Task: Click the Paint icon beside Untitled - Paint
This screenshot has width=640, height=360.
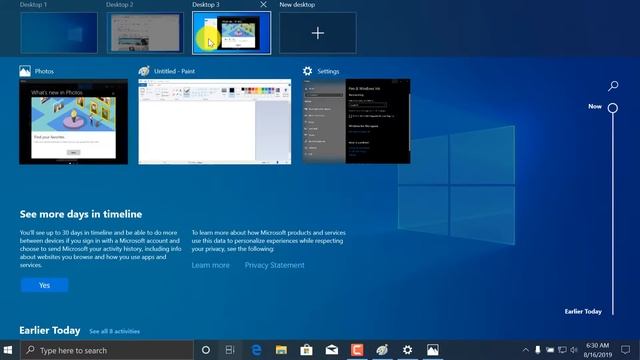Action: pyautogui.click(x=144, y=71)
